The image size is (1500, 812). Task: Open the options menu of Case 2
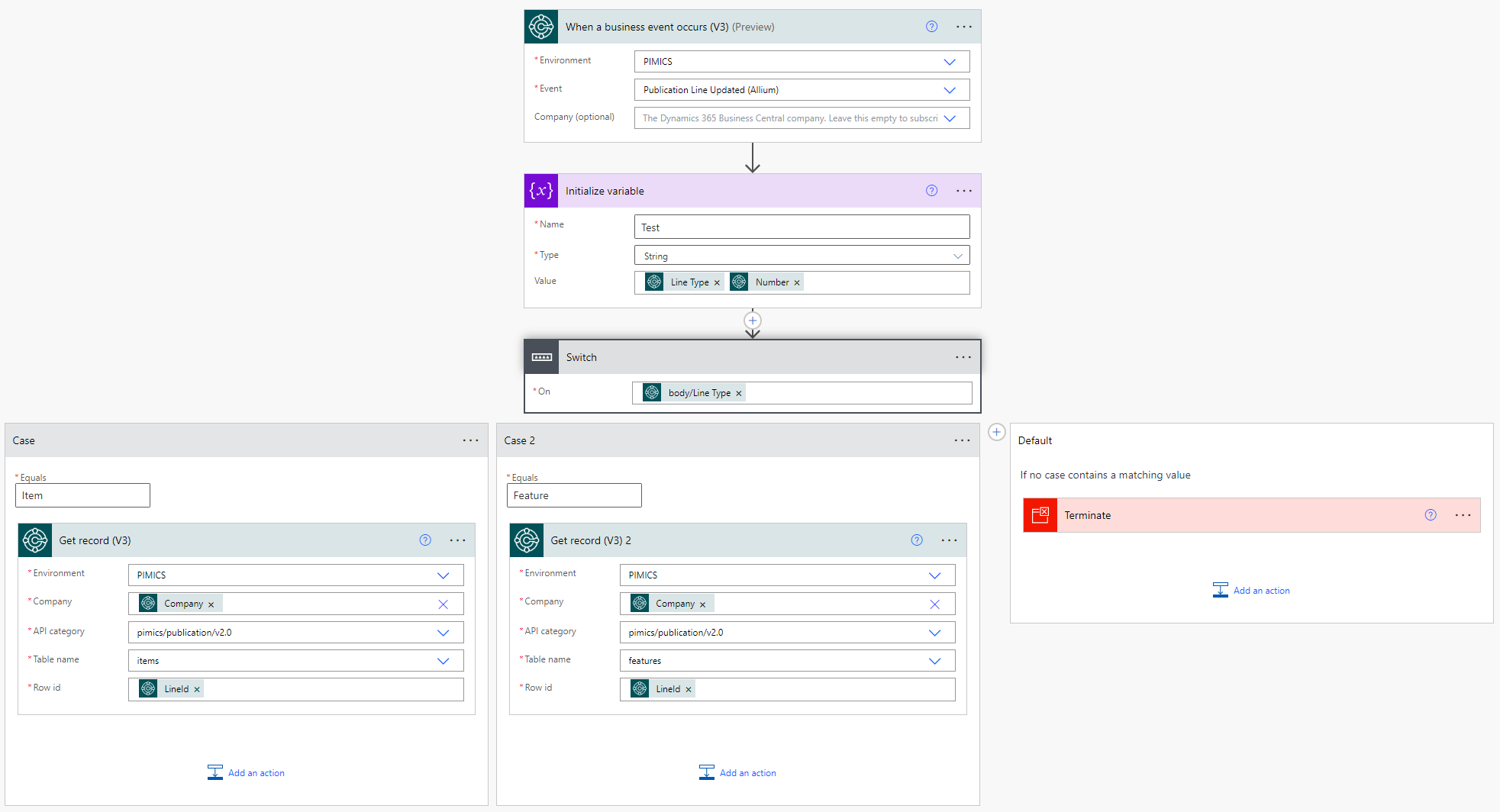tap(962, 440)
